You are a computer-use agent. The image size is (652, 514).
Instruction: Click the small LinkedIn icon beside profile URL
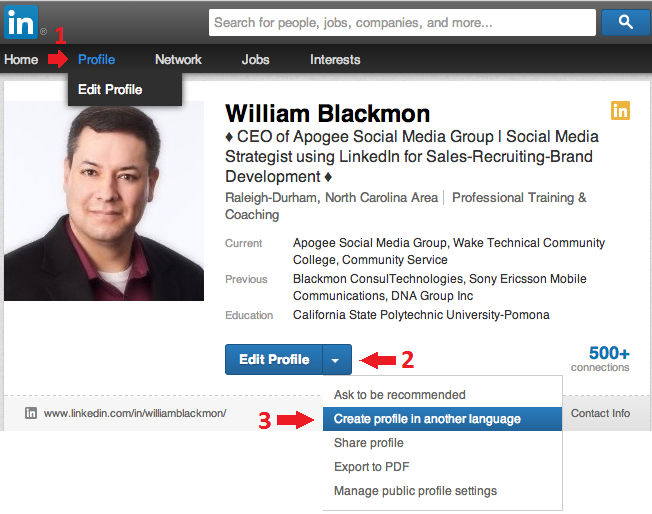[31, 413]
